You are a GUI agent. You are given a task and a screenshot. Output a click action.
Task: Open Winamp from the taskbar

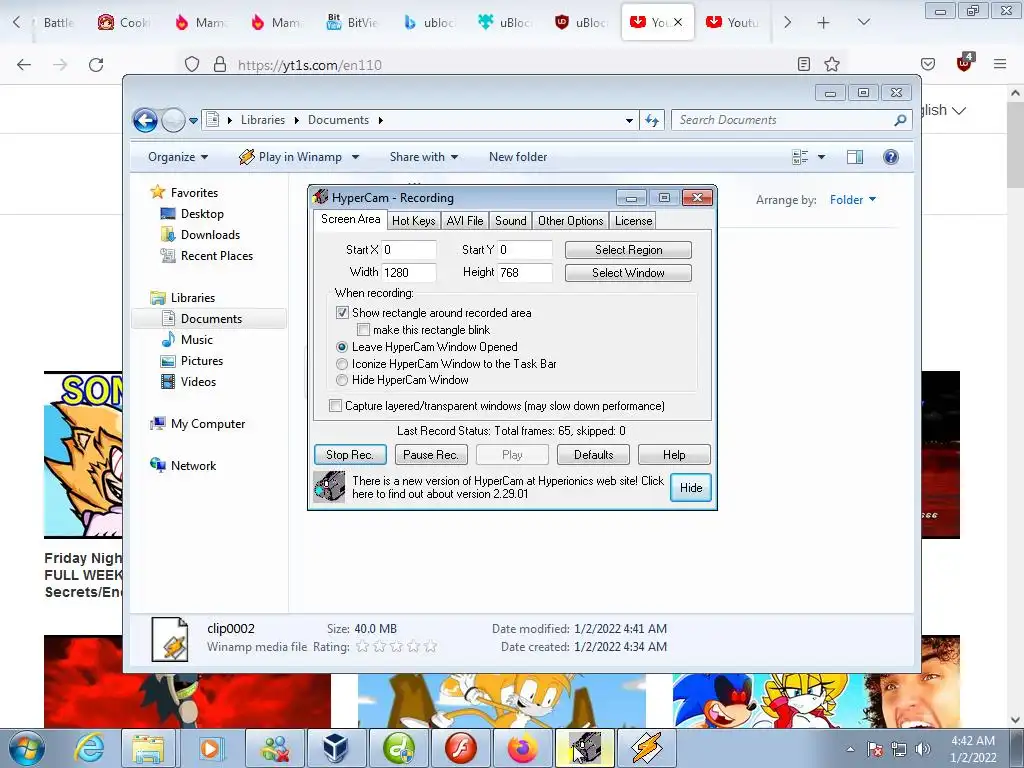[646, 748]
